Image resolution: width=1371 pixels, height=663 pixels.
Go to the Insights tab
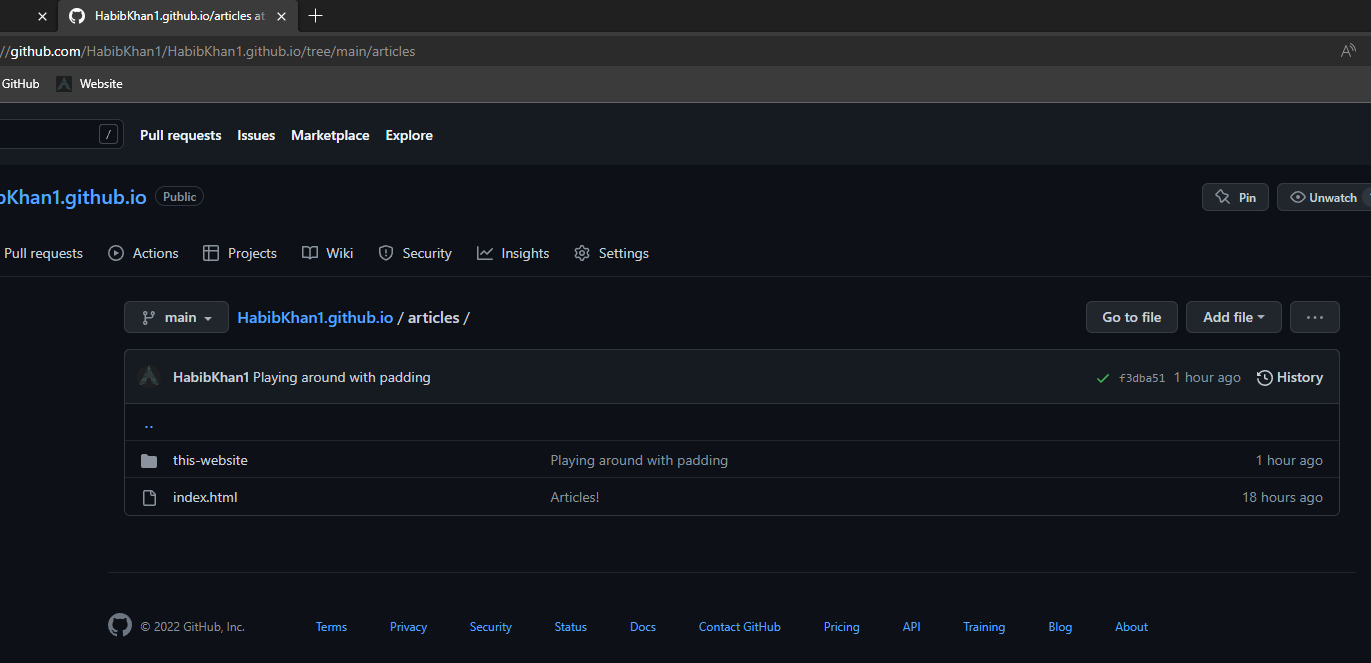513,253
